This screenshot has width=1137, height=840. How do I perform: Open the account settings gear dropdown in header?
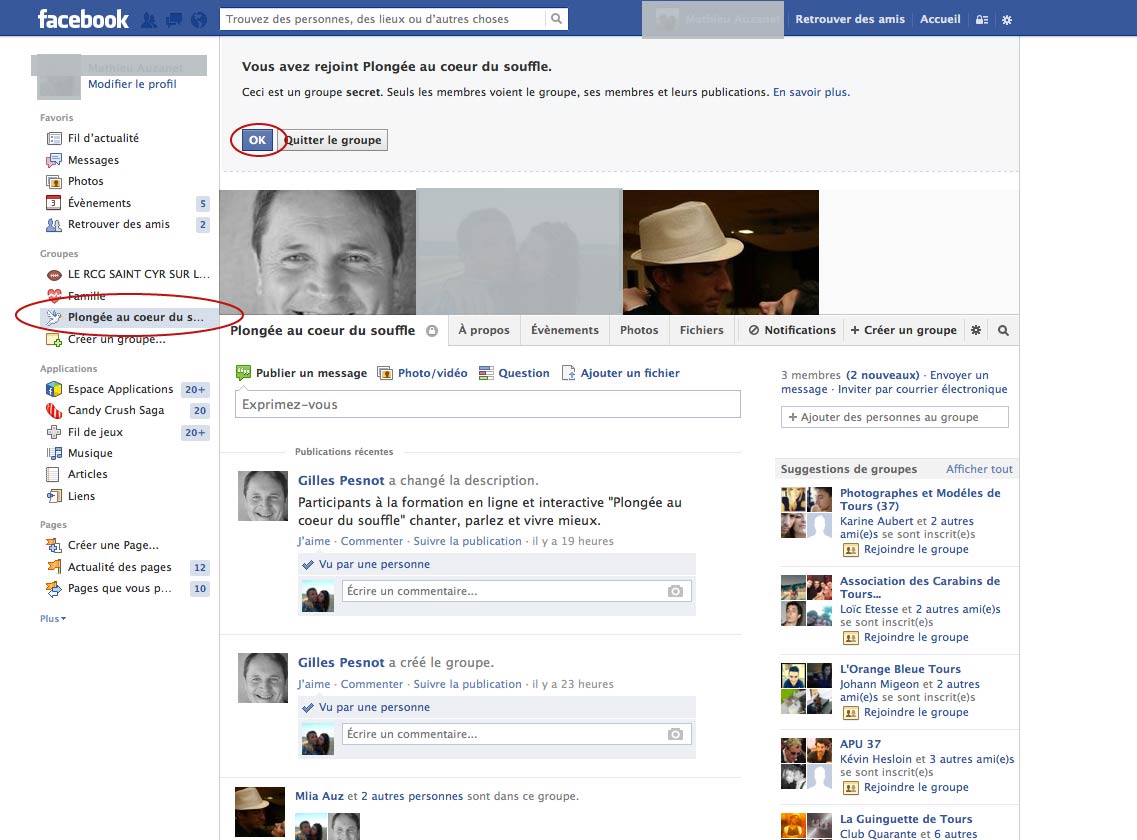[1007, 20]
